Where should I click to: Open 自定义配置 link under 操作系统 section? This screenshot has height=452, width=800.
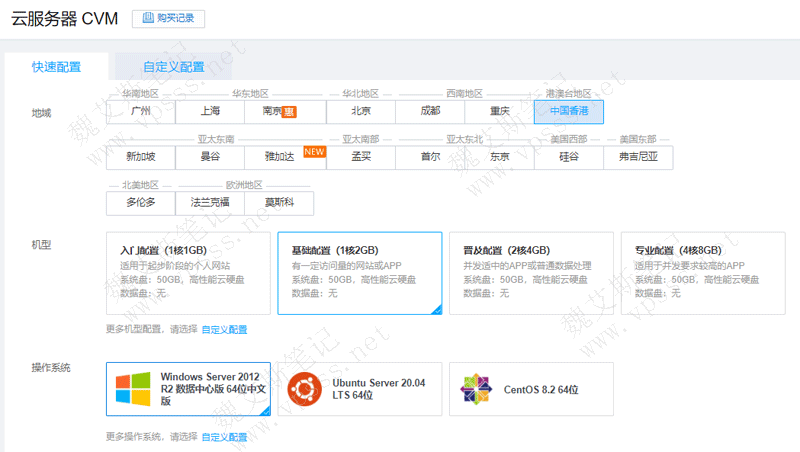click(x=224, y=437)
